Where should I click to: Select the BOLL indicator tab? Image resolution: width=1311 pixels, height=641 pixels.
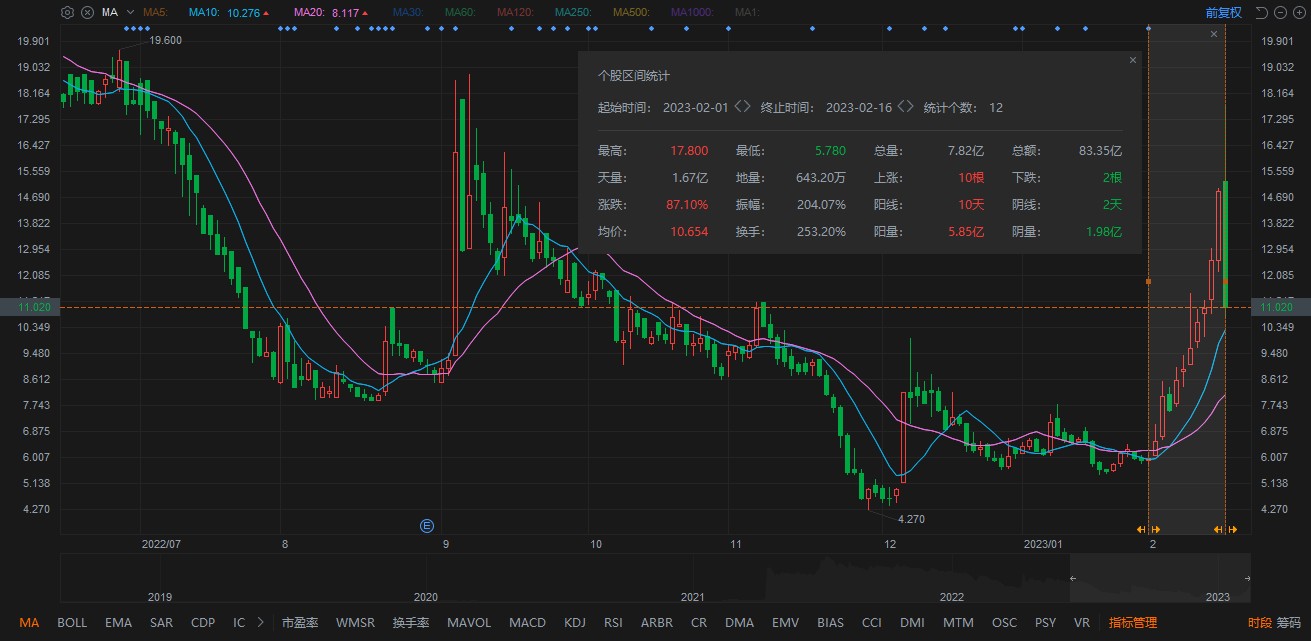coord(72,622)
